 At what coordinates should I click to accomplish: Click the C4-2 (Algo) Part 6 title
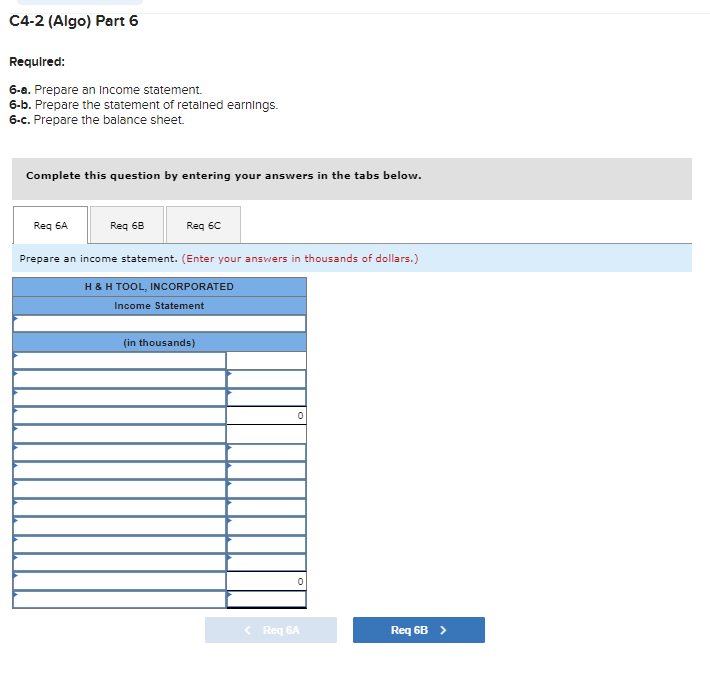point(74,21)
